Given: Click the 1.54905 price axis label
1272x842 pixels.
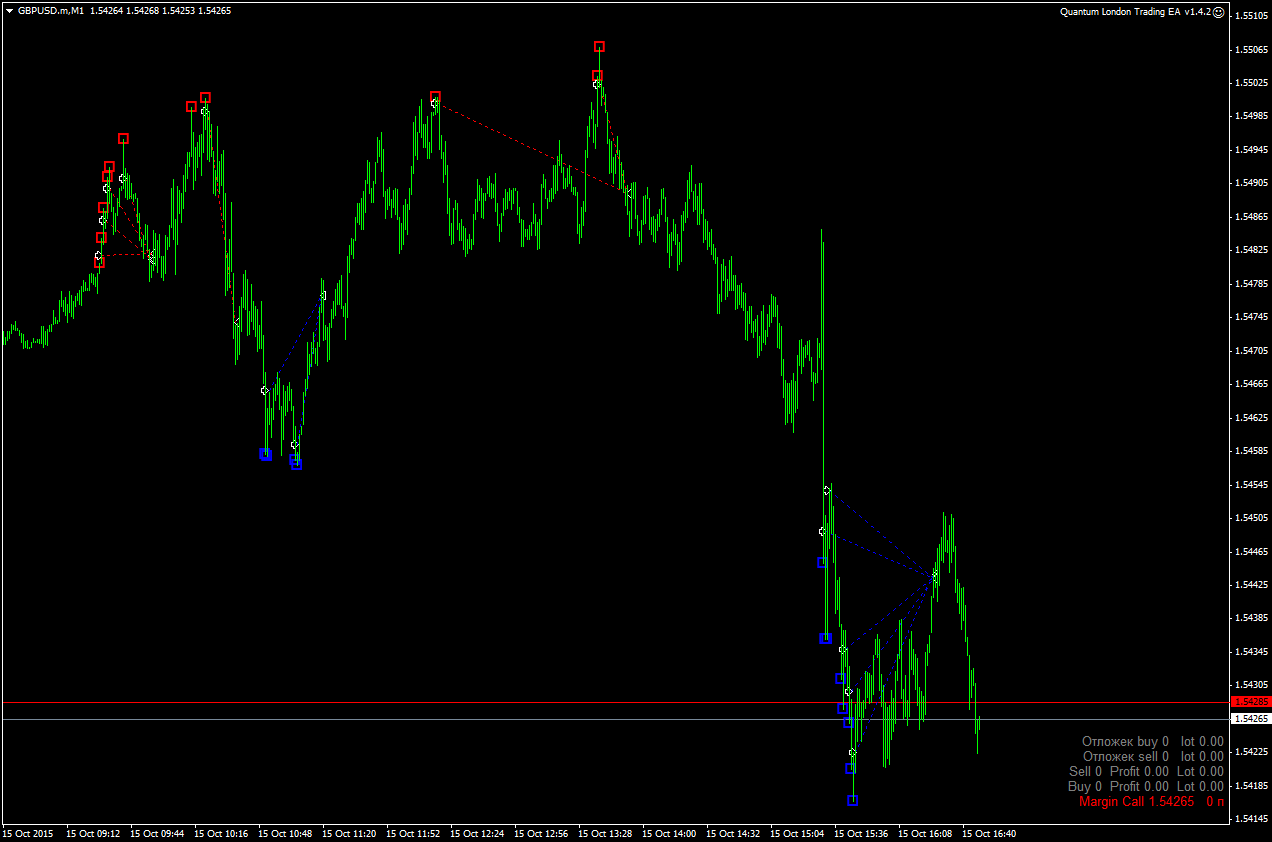Looking at the screenshot, I should (1253, 183).
